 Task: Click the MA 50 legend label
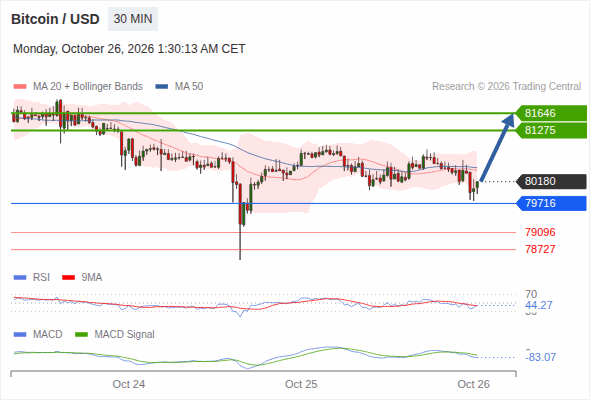click(189, 87)
